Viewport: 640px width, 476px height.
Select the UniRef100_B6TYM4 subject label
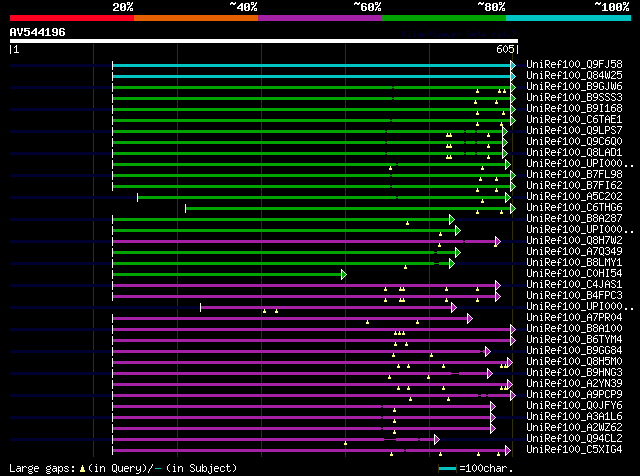point(574,340)
